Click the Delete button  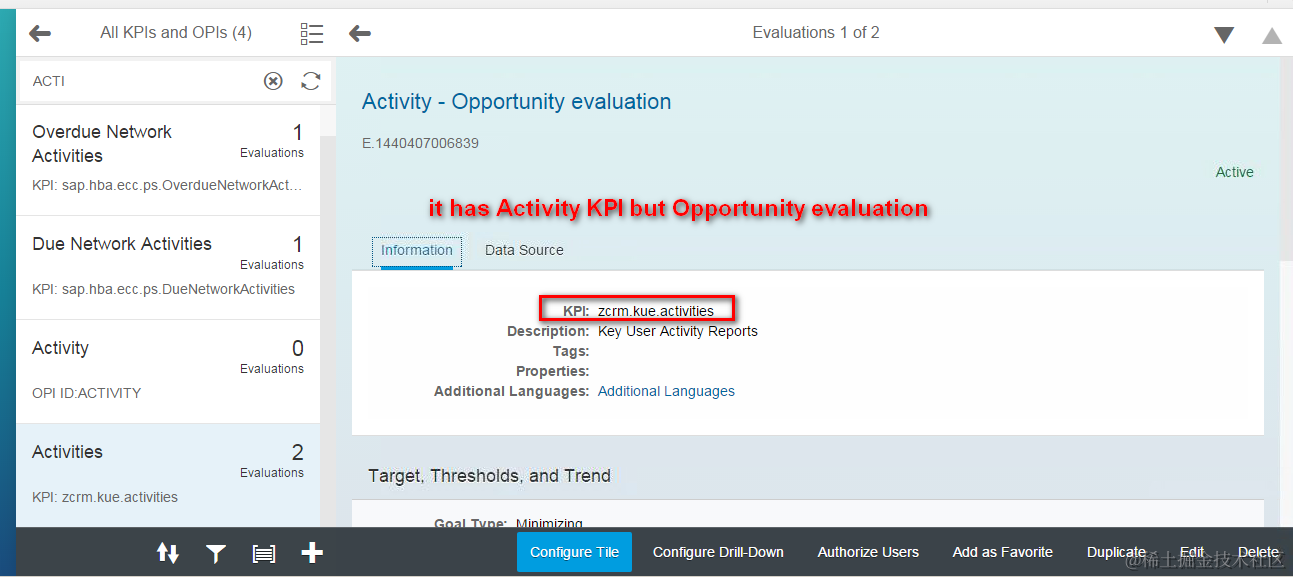(x=1258, y=552)
